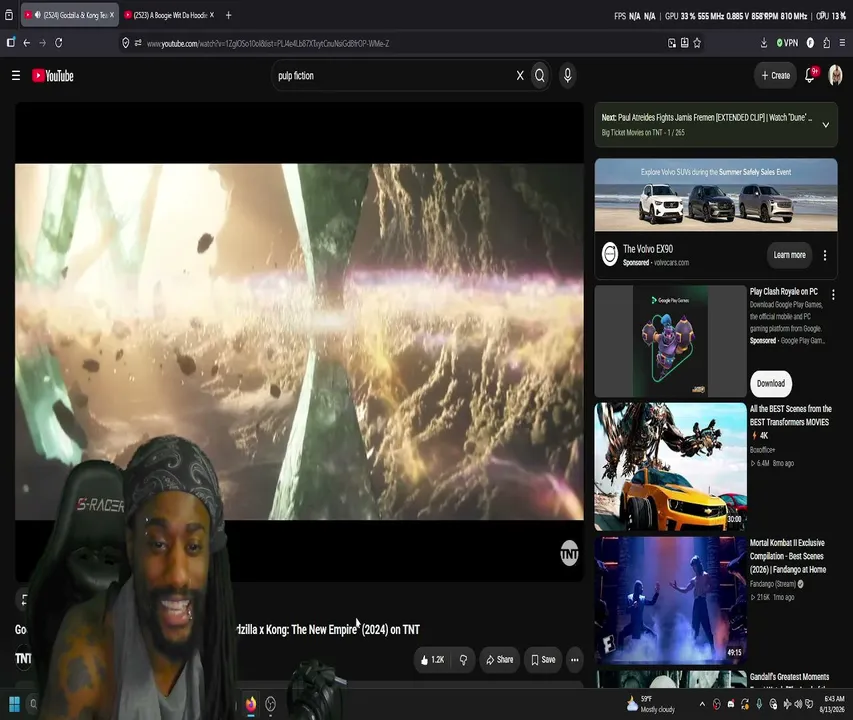Open the Volvo SUVs ad banner image

[716, 195]
